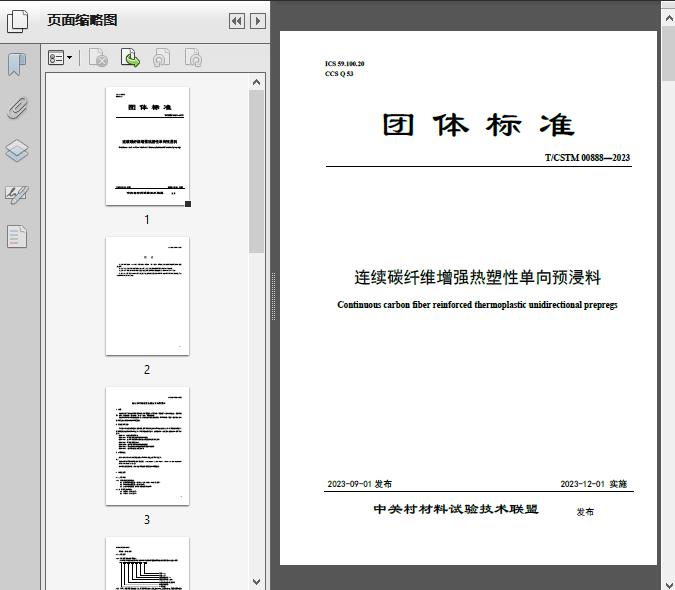Click the insert page from file icon
This screenshot has height=590, width=675.
pyautogui.click(x=130, y=58)
